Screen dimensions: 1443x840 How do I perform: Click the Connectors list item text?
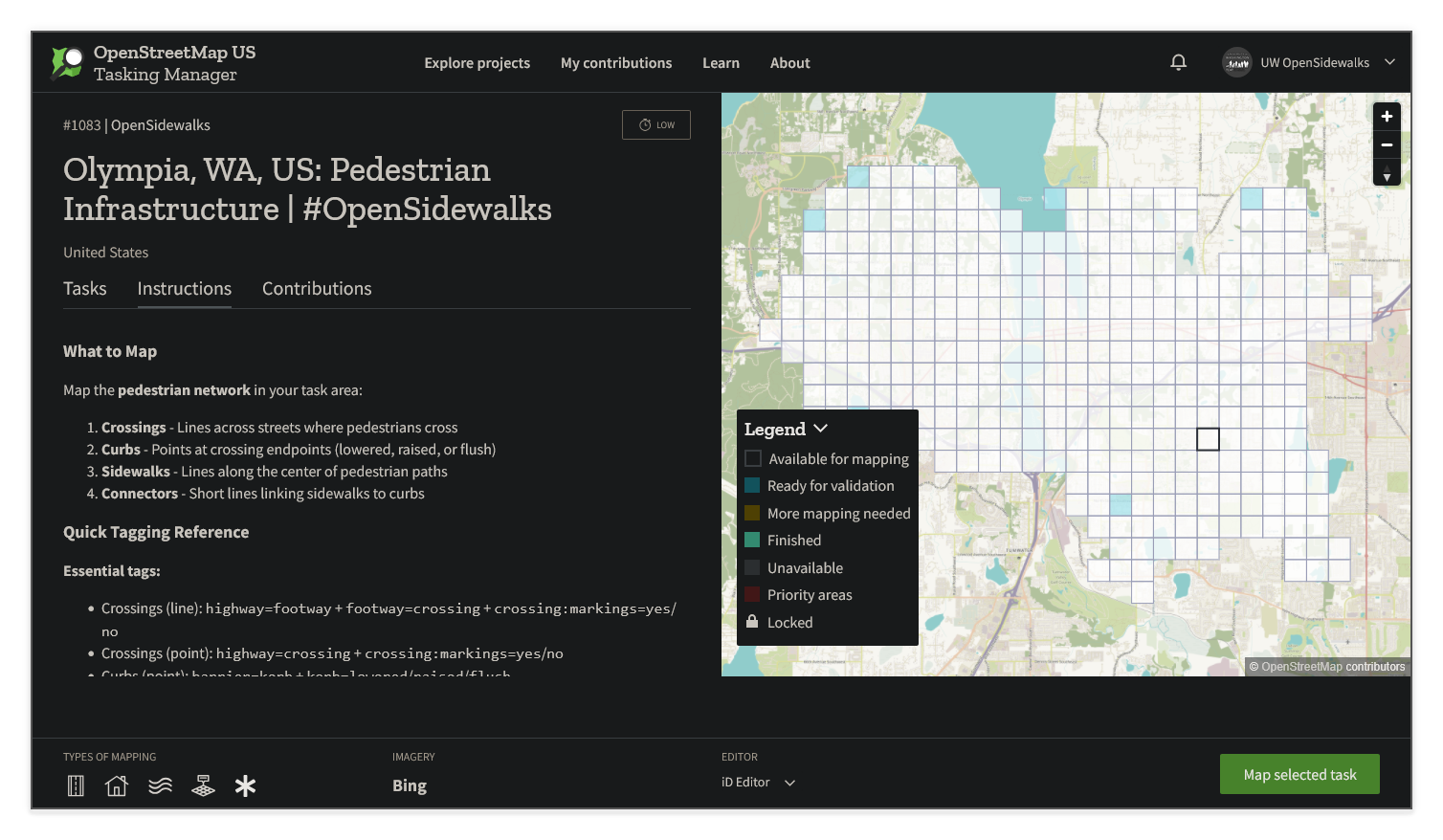coord(263,494)
